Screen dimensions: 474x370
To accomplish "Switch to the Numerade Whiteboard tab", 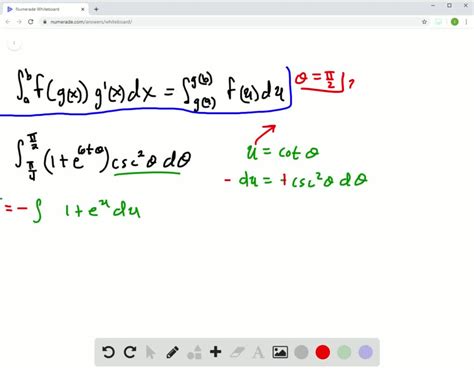I will click(46, 9).
